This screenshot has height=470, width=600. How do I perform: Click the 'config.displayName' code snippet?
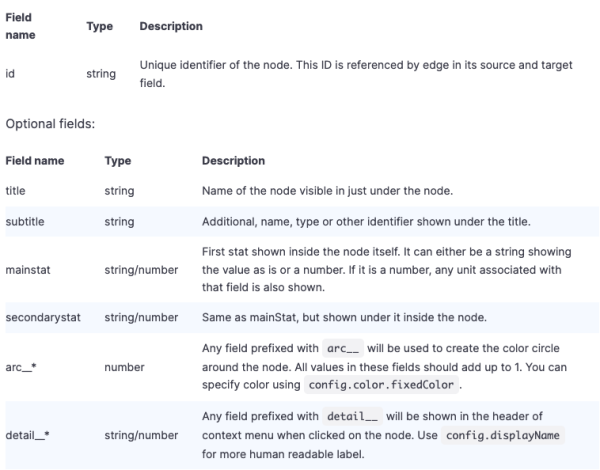coord(503,435)
